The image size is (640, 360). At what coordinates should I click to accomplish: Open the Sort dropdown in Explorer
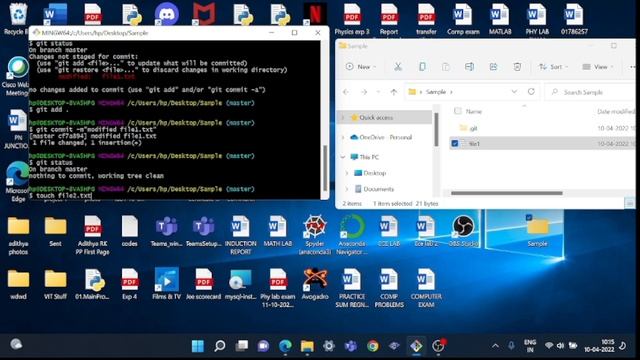click(x=554, y=67)
